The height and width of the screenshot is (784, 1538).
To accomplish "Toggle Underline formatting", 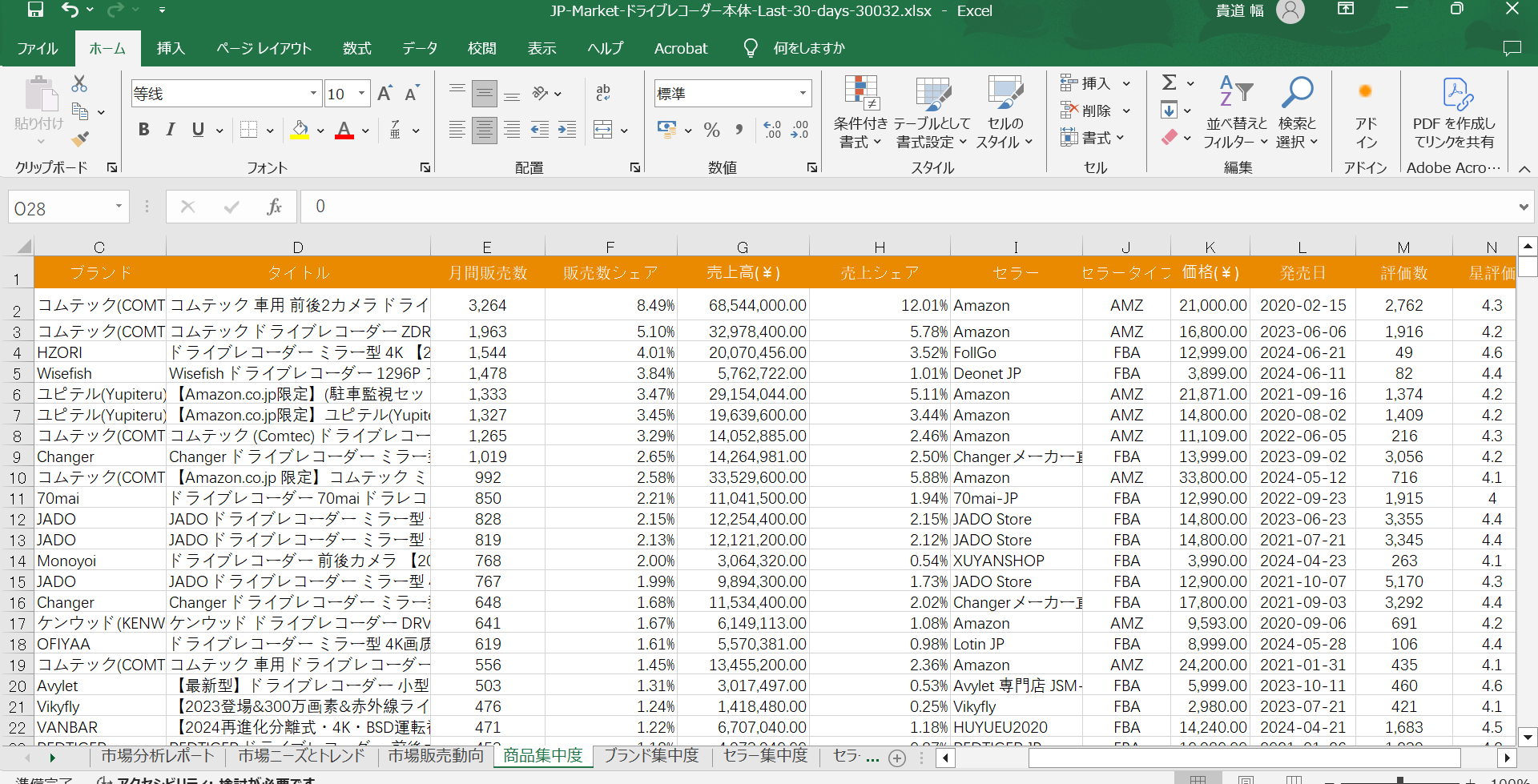I will (198, 130).
